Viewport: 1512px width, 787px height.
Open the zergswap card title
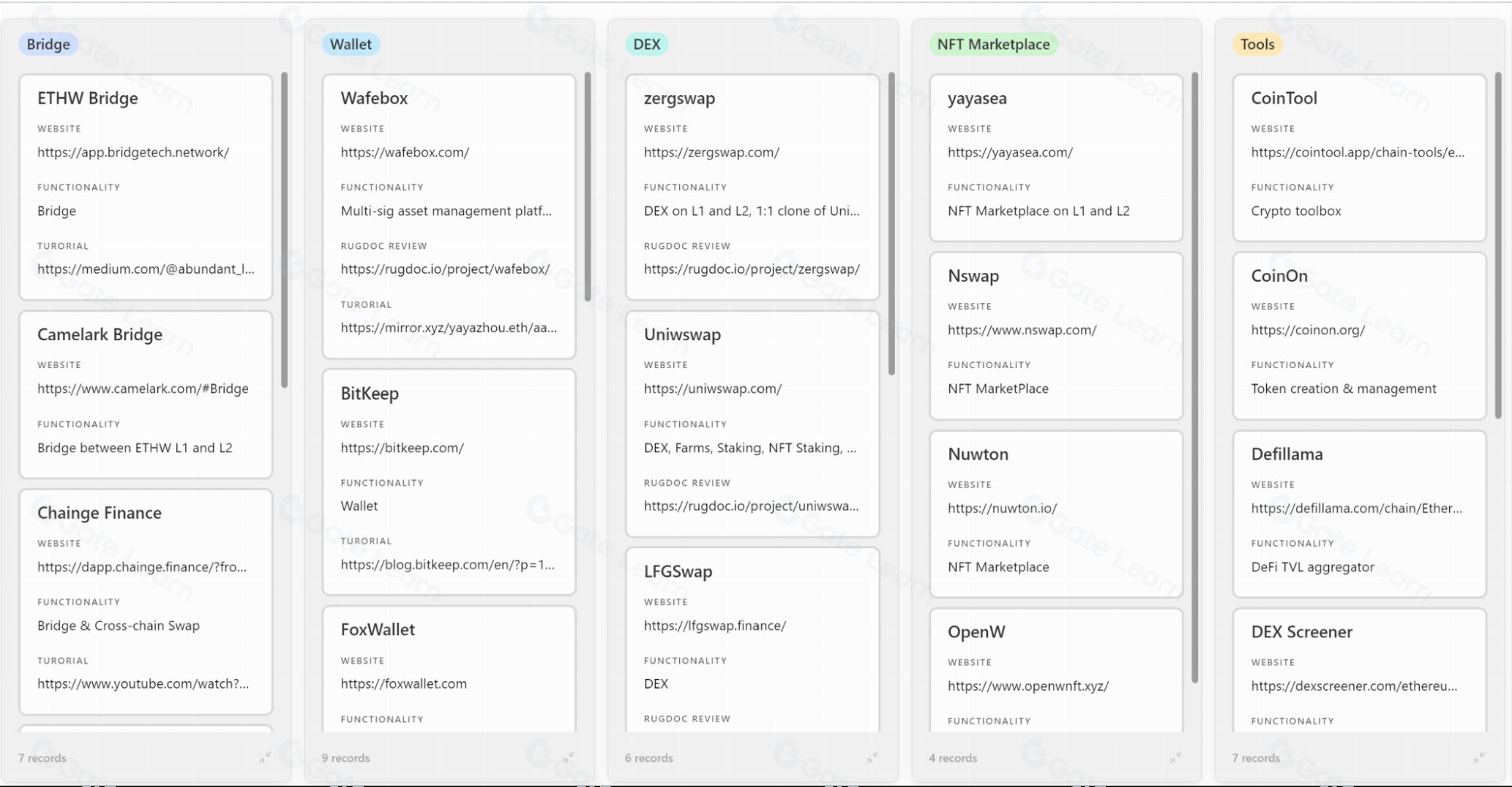679,98
